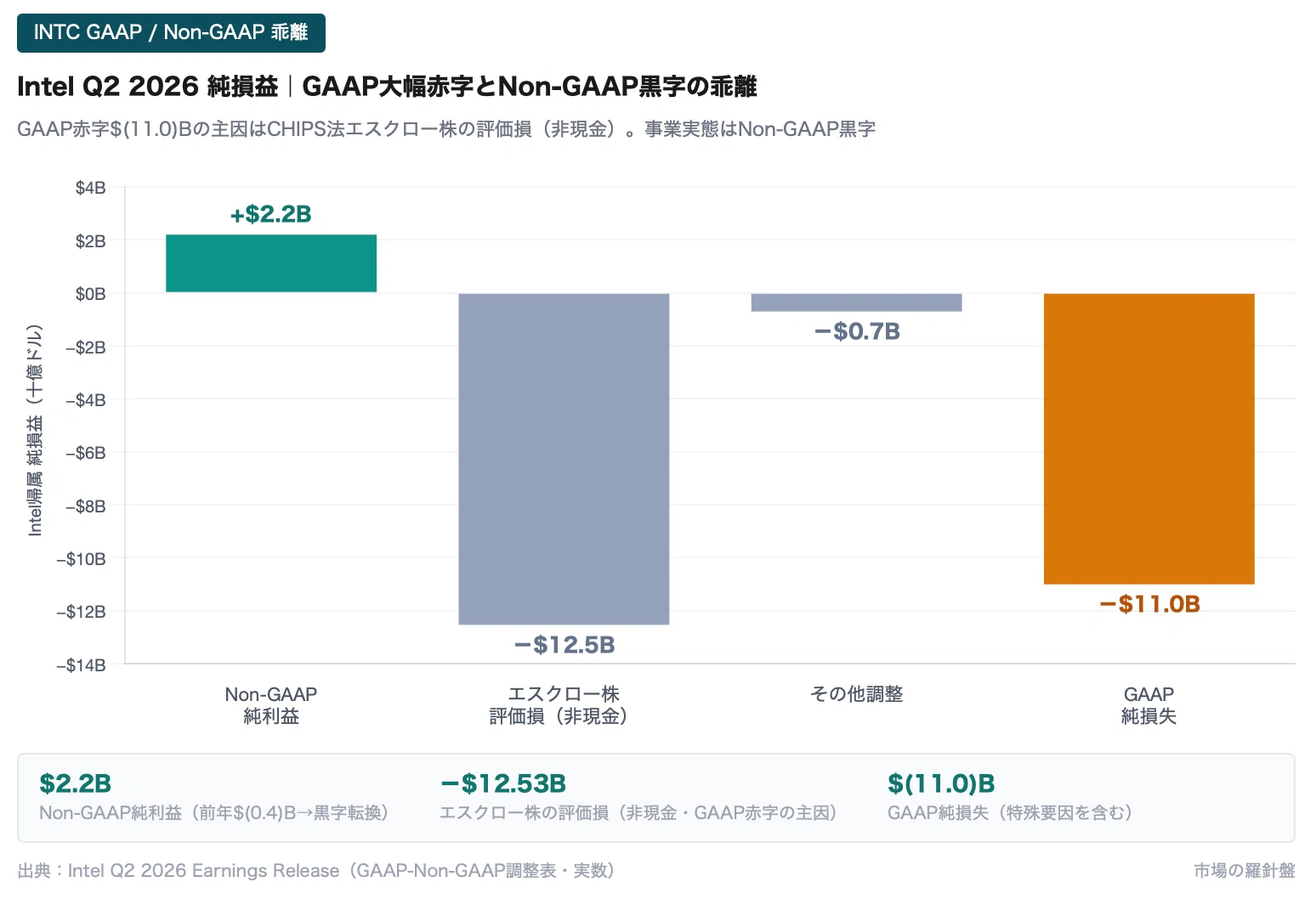Click the その他調整 axis label
This screenshot has width=1316, height=899.
[856, 694]
